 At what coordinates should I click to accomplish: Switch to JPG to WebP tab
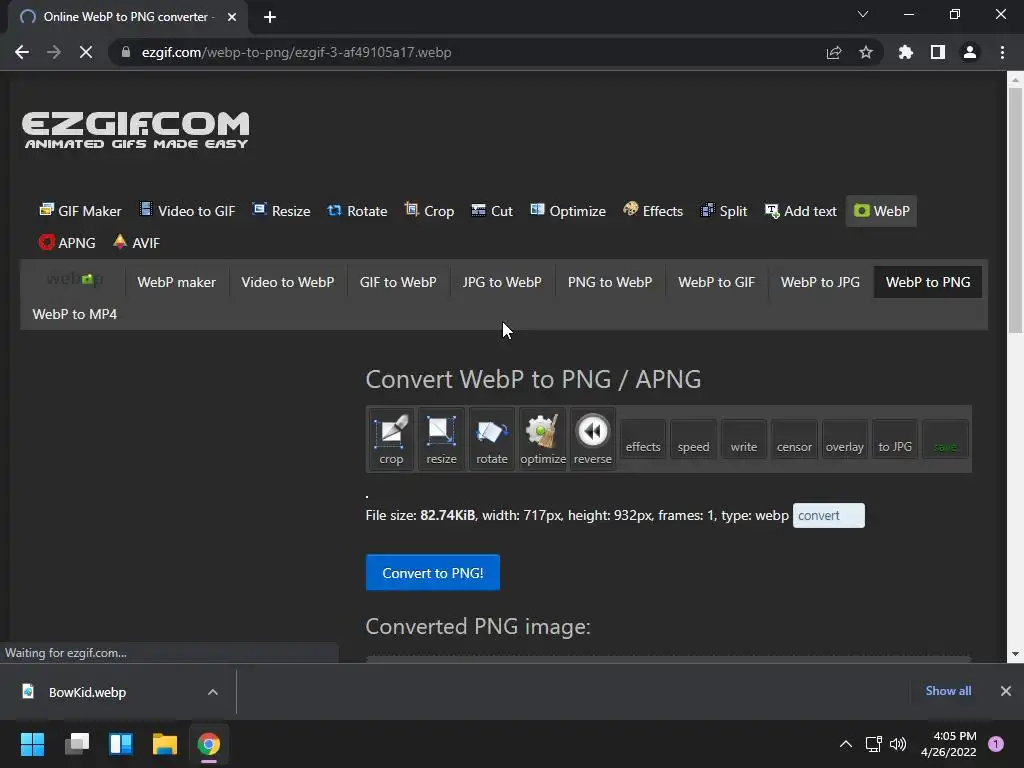pyautogui.click(x=502, y=282)
